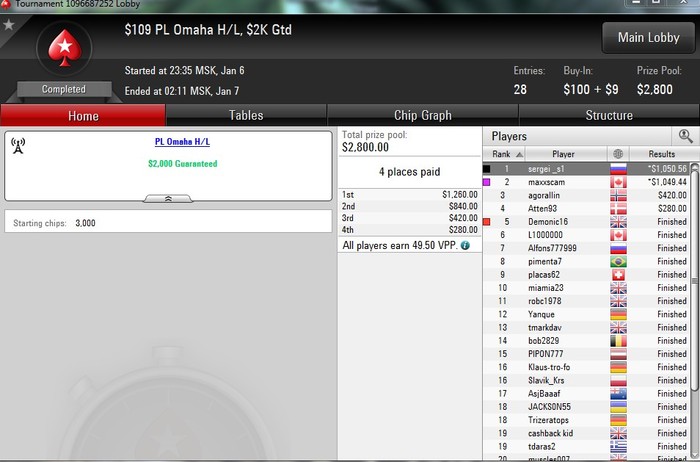The image size is (700, 462).
Task: Sort by the Player column header
Action: point(565,154)
